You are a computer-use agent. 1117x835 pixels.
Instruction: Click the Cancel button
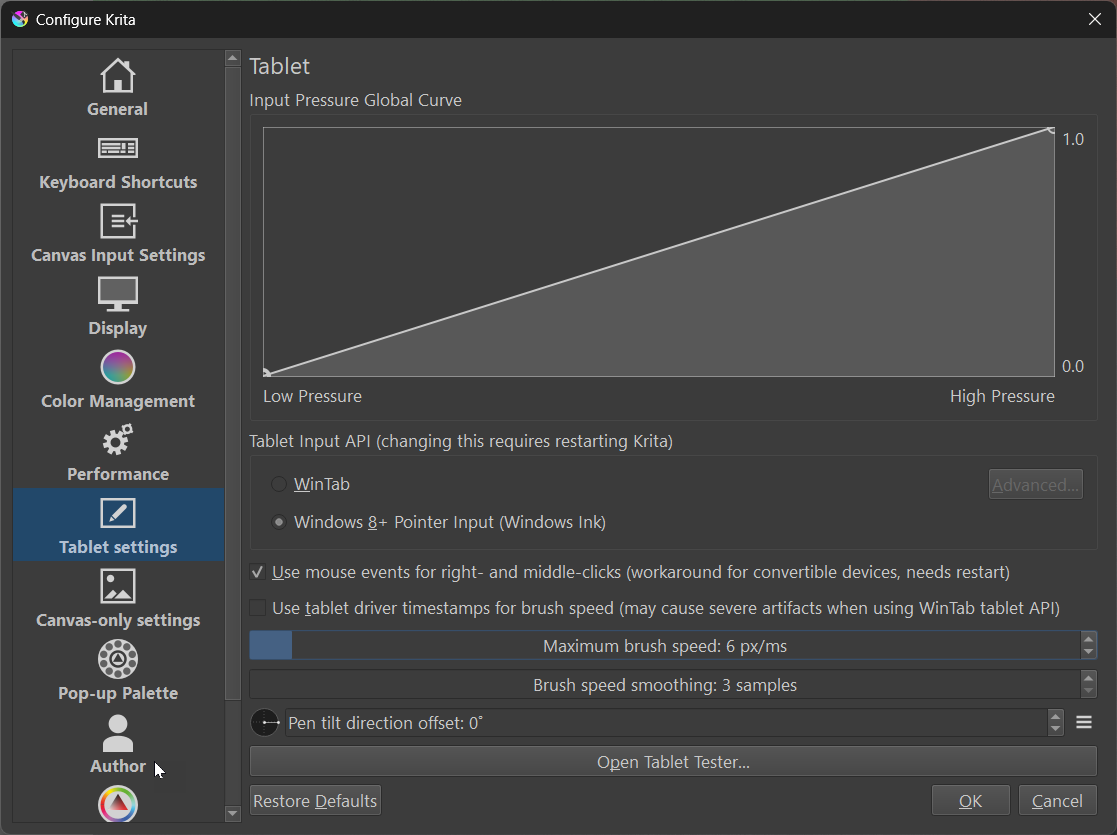coord(1057,801)
